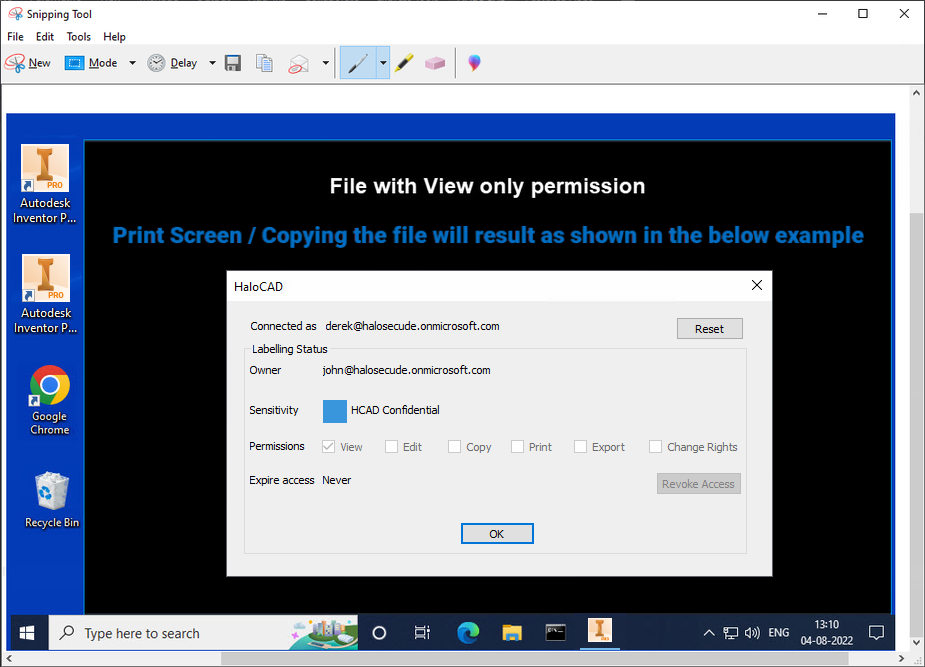Enable the Edit permission checkbox
Viewport: 925px width, 667px height.
tap(392, 447)
